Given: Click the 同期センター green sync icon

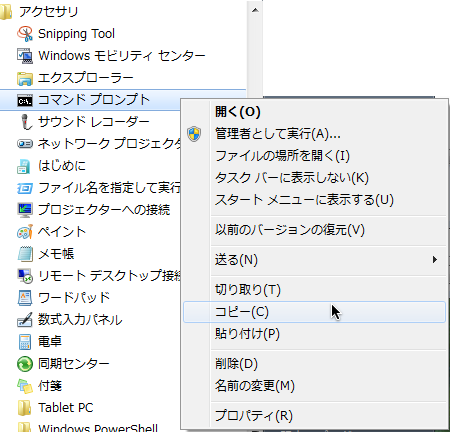Looking at the screenshot, I should coord(25,364).
